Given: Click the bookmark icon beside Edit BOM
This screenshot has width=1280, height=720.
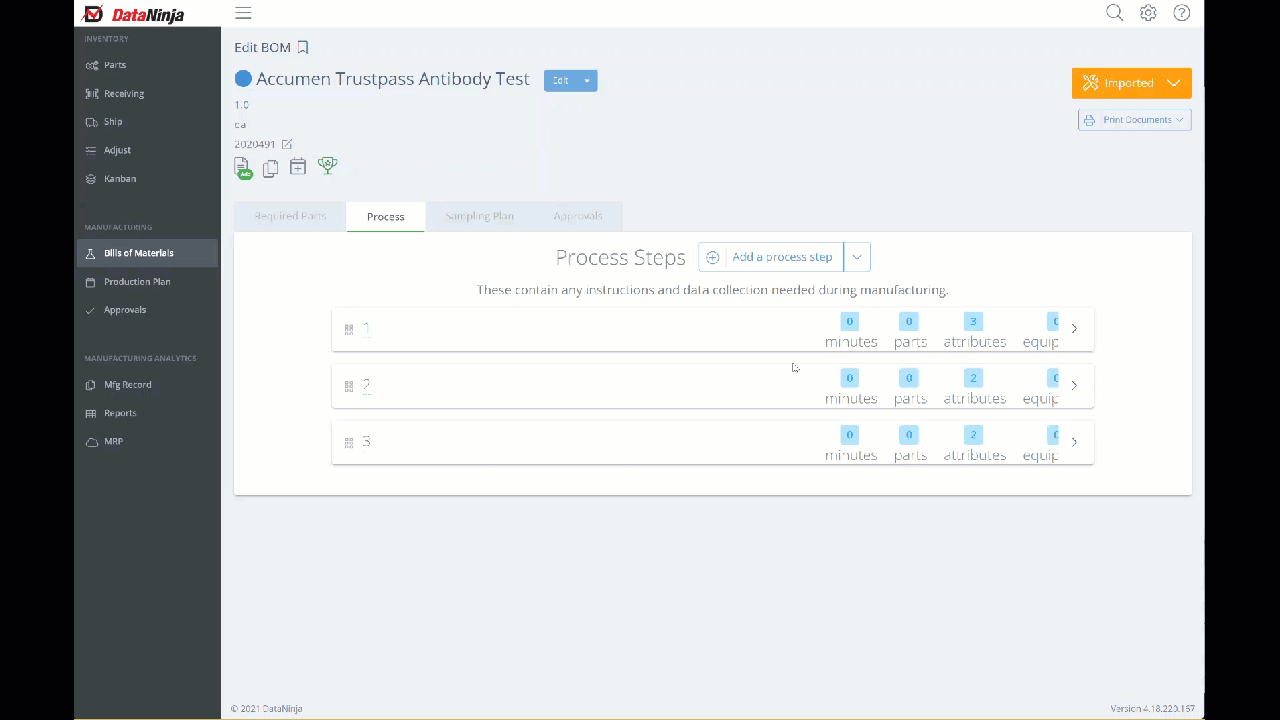Looking at the screenshot, I should [303, 47].
